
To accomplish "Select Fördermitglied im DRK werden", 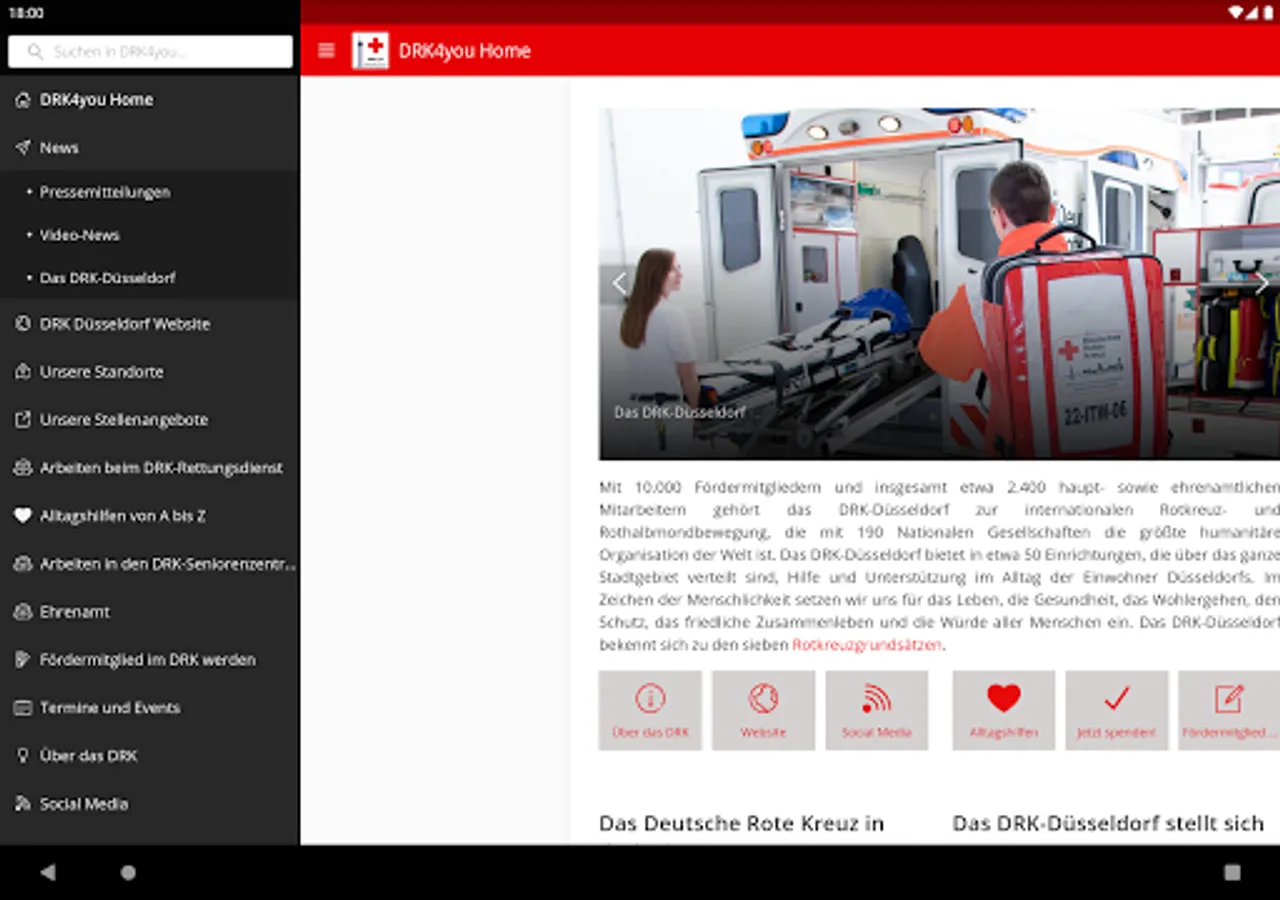I will pos(150,660).
